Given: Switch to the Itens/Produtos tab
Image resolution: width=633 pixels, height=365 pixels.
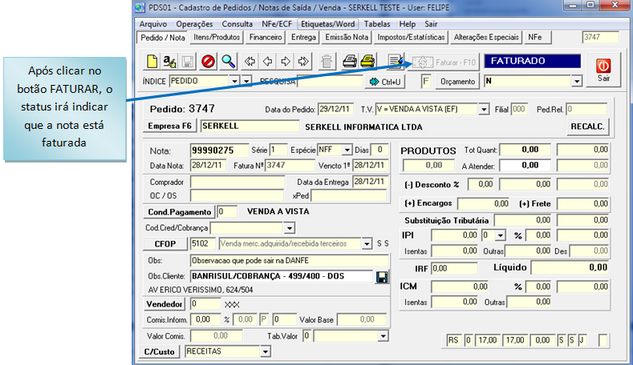Looking at the screenshot, I should pyautogui.click(x=217, y=38).
